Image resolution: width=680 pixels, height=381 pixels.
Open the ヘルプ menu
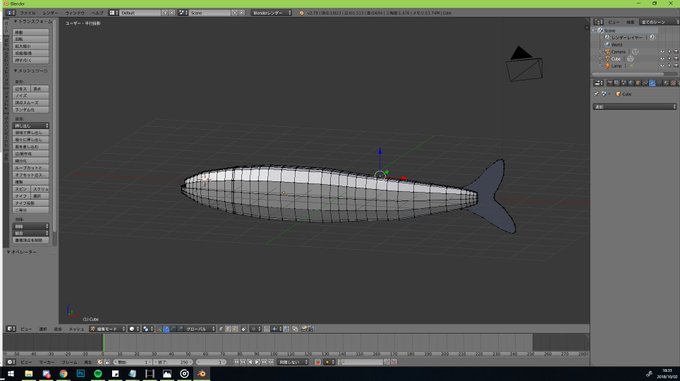pos(98,13)
